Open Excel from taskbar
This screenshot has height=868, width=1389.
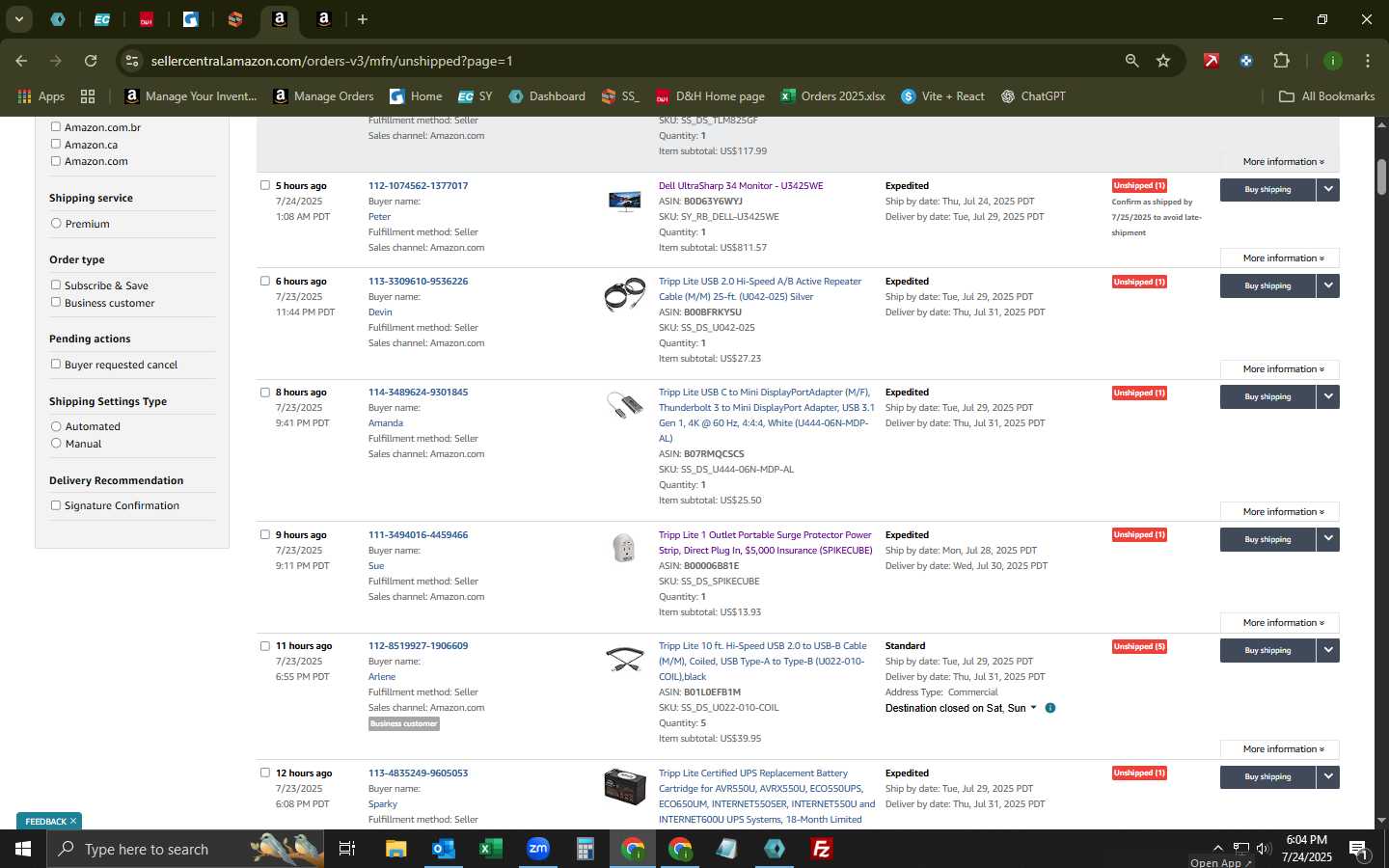coord(491,849)
